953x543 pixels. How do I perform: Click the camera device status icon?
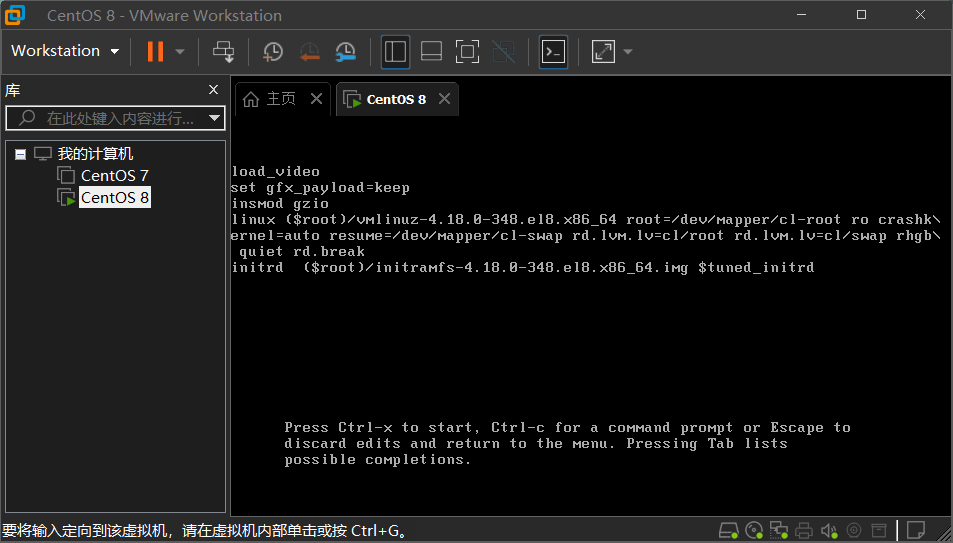coord(854,530)
